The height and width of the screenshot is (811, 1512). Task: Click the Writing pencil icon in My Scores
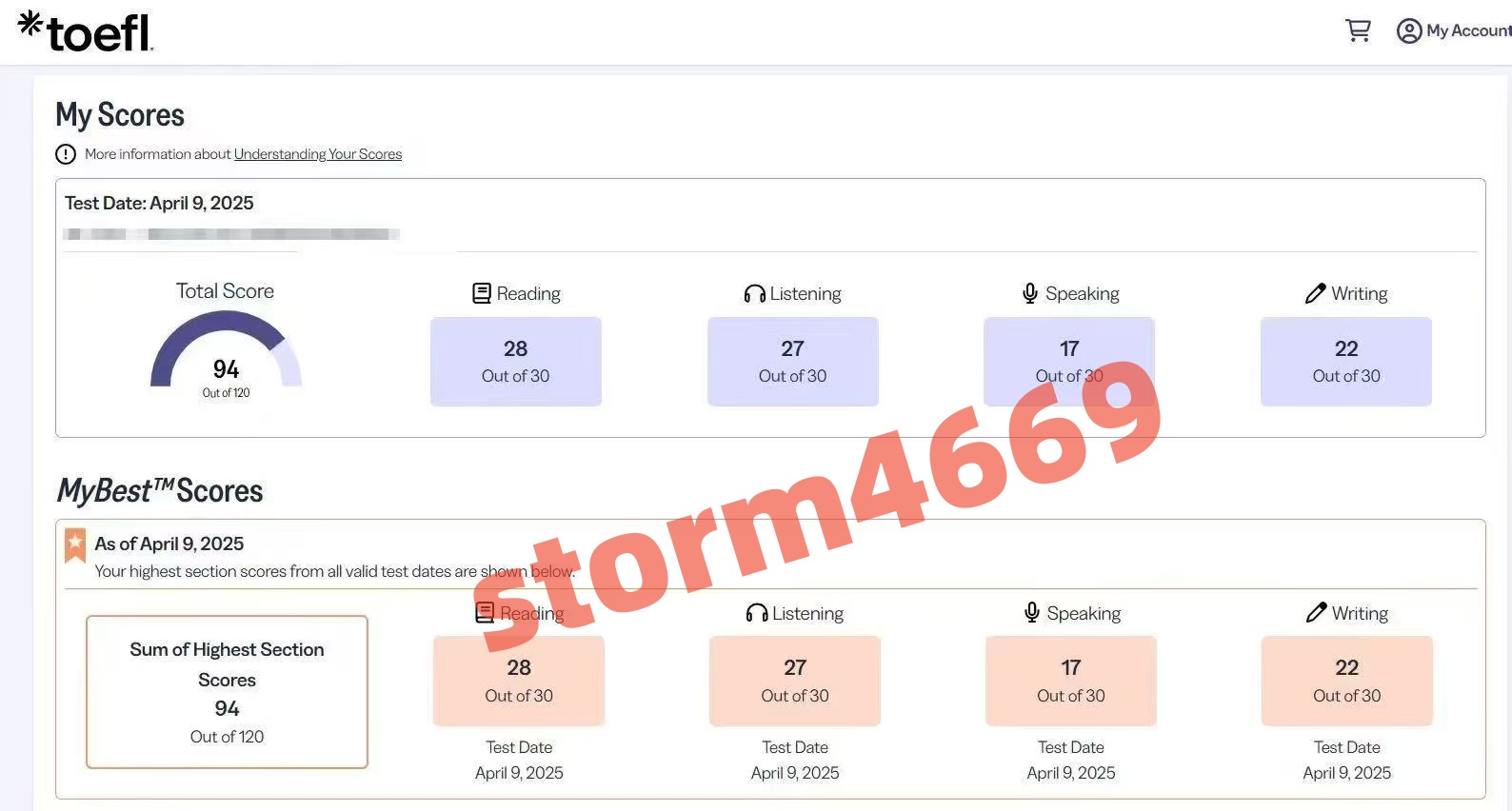[1315, 293]
